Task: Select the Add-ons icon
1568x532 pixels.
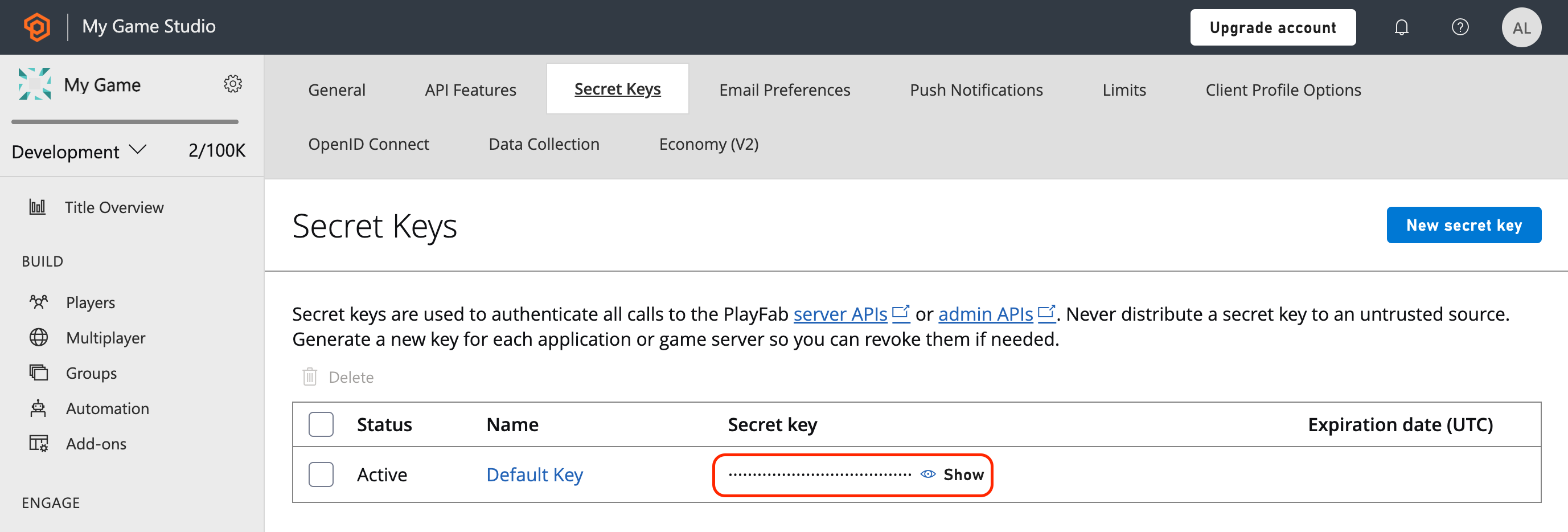Action: pos(38,443)
